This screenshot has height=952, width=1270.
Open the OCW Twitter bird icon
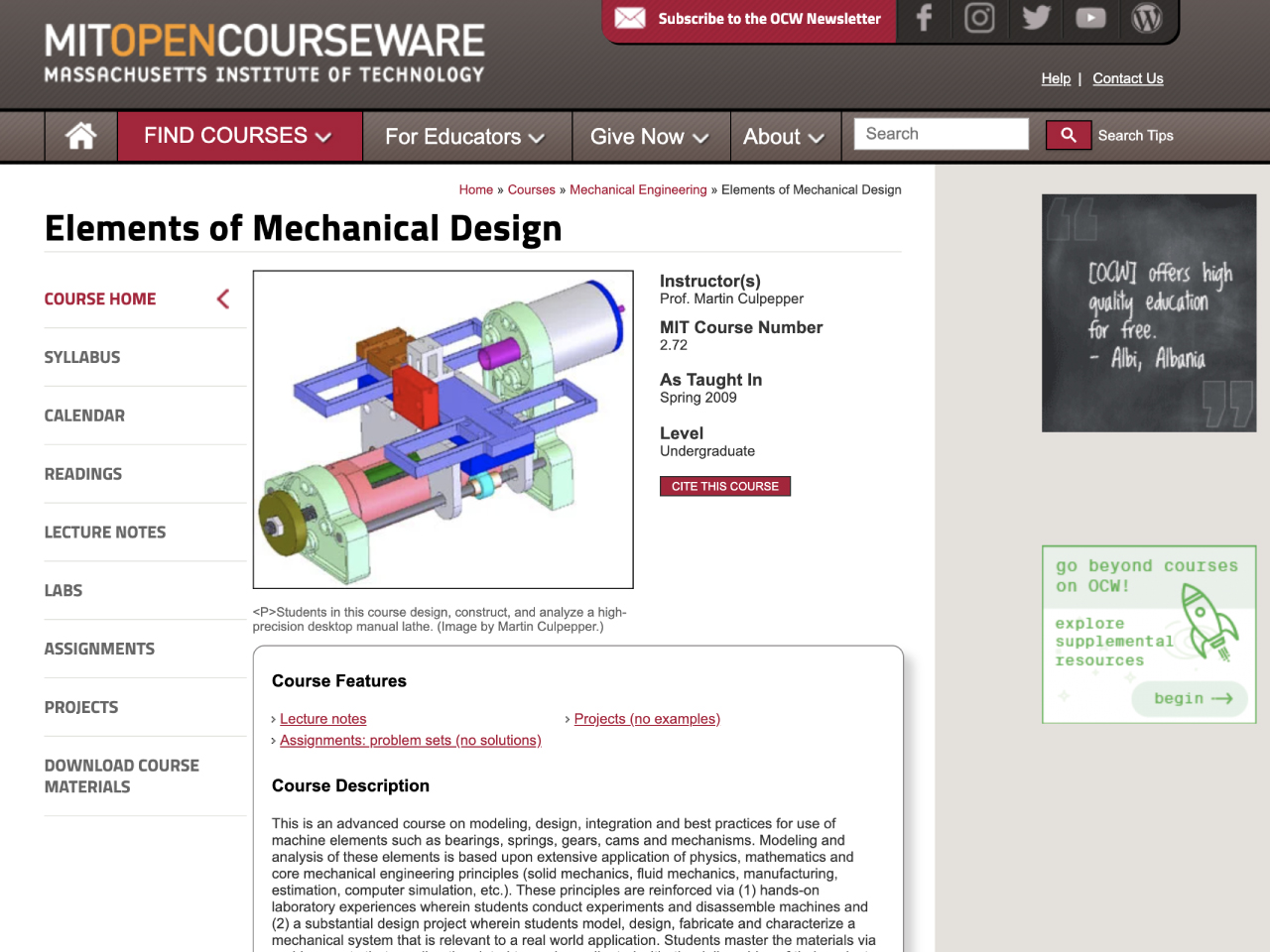click(1036, 18)
